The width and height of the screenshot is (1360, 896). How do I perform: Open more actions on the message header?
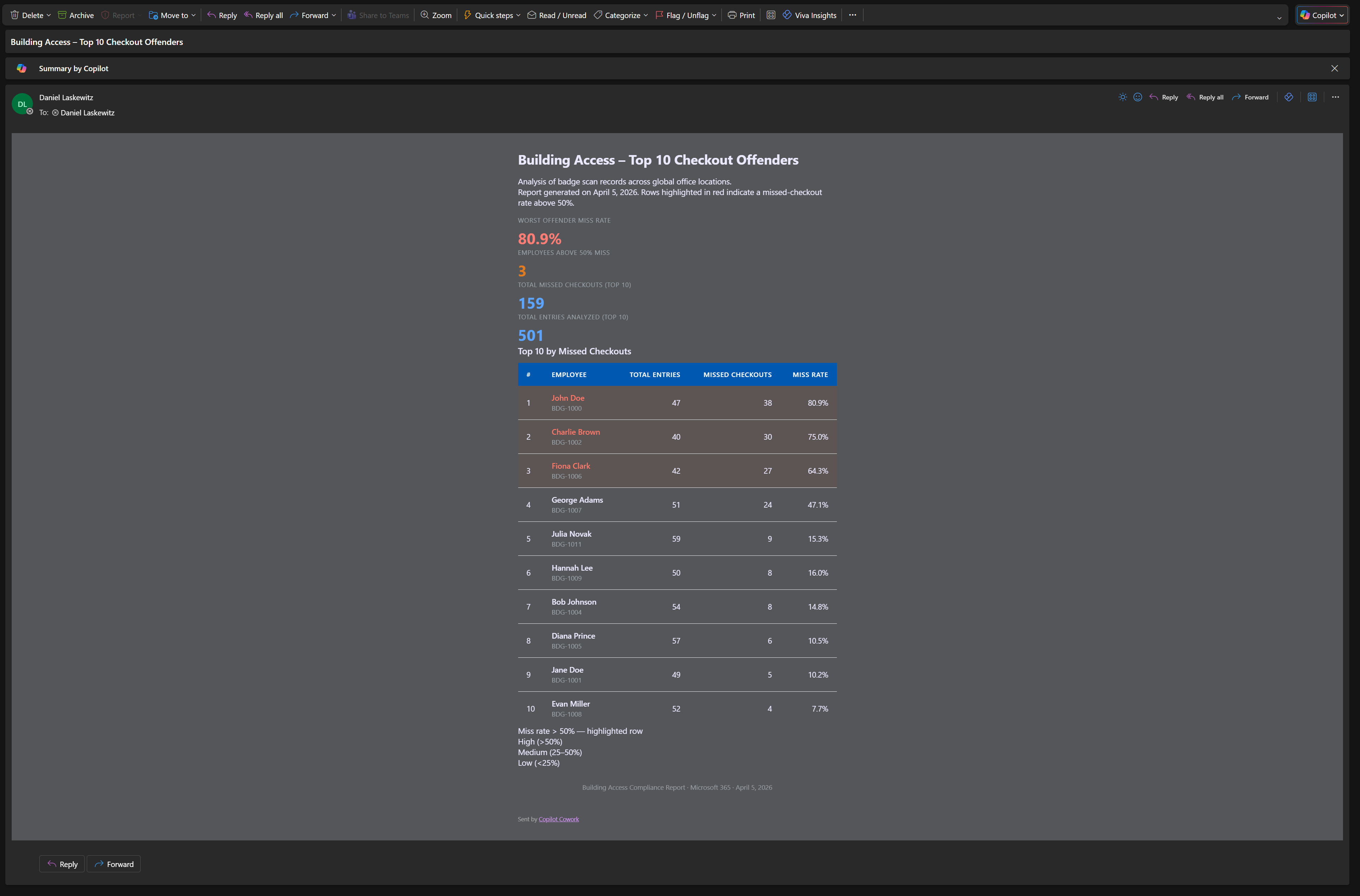[x=1336, y=97]
